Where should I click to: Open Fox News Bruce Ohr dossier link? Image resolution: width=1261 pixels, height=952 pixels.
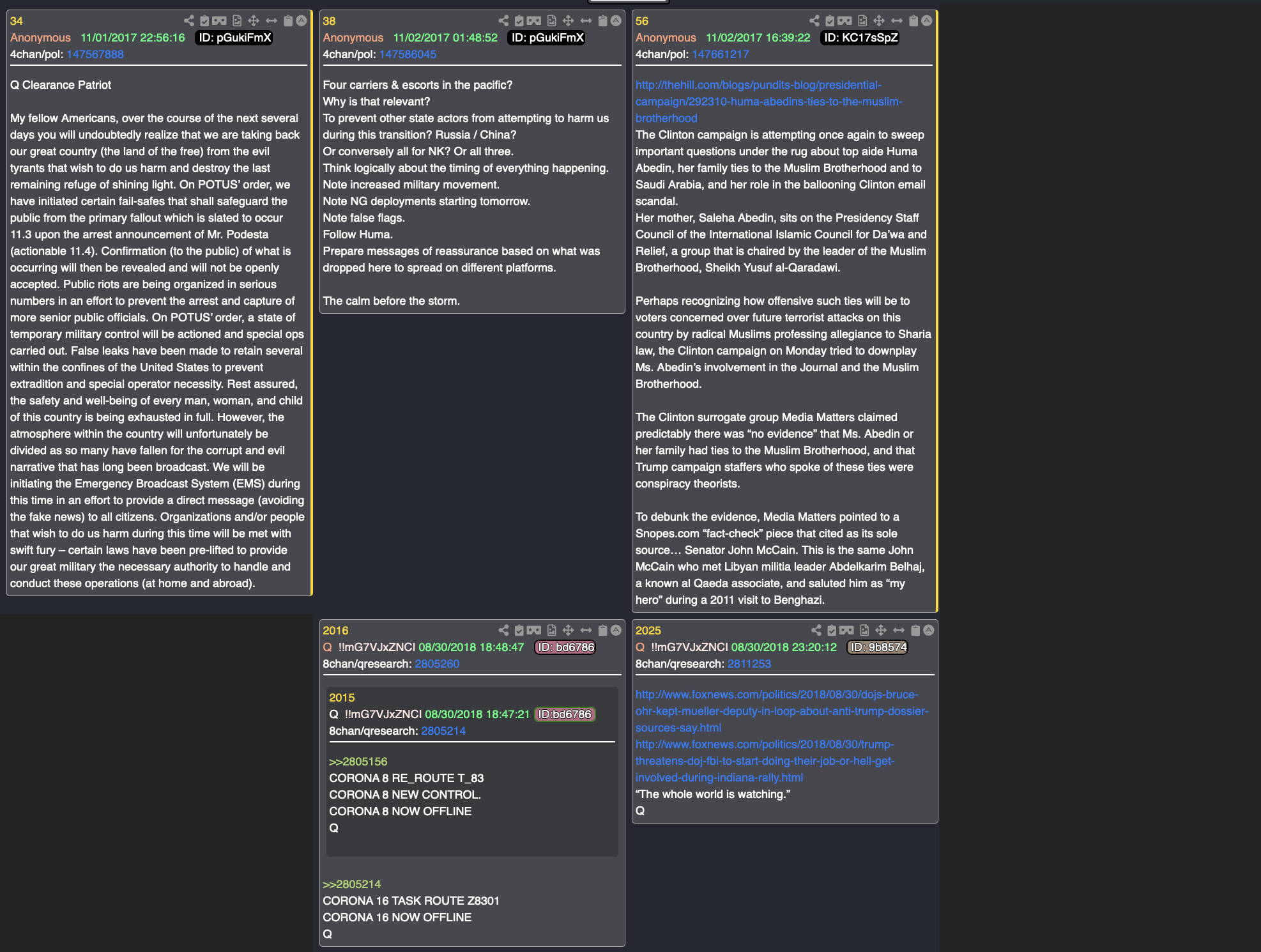782,711
